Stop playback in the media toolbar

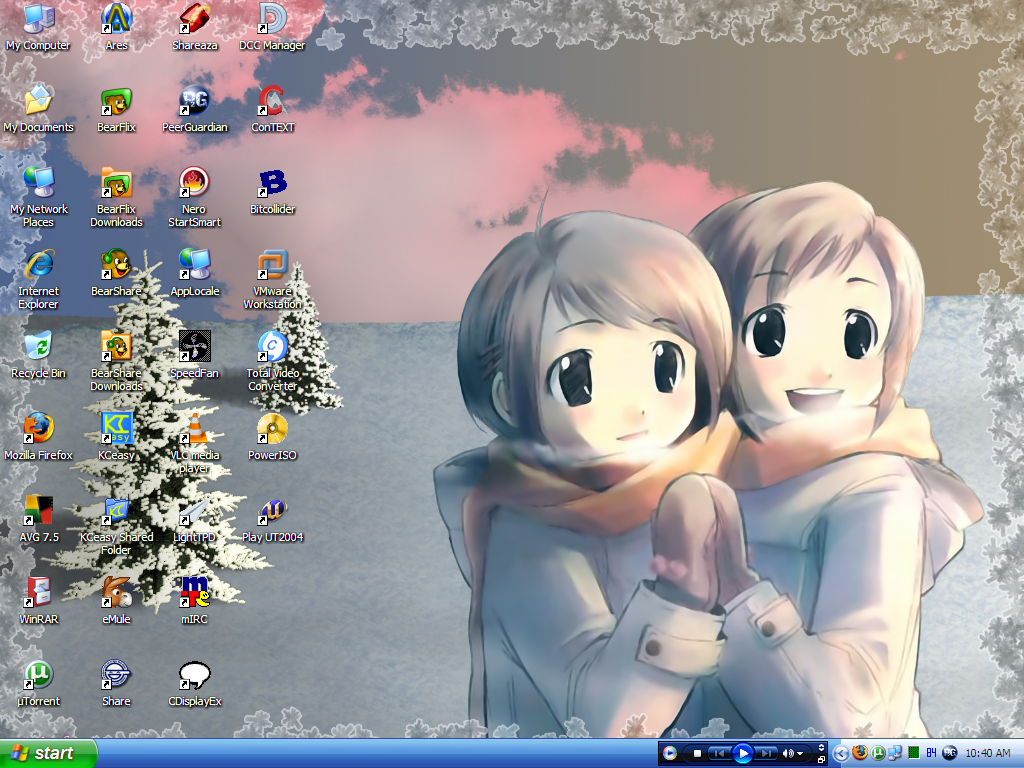pos(697,754)
